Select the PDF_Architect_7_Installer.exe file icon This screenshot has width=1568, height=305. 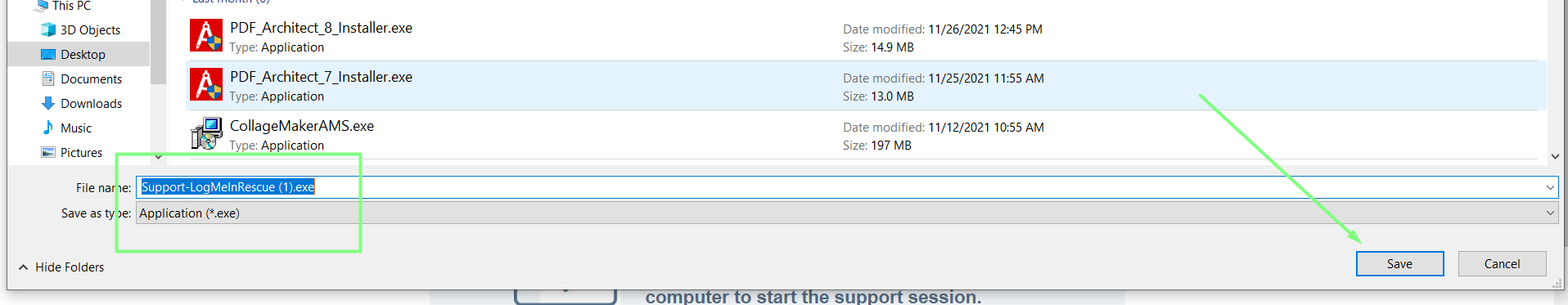tap(206, 85)
